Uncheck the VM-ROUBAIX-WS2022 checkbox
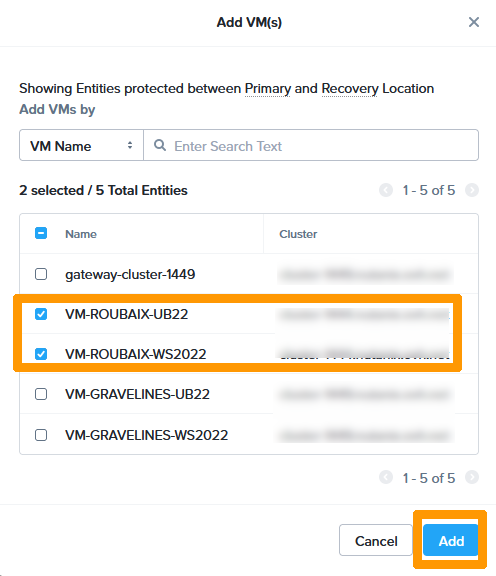Screen dimensions: 496x576 41,354
